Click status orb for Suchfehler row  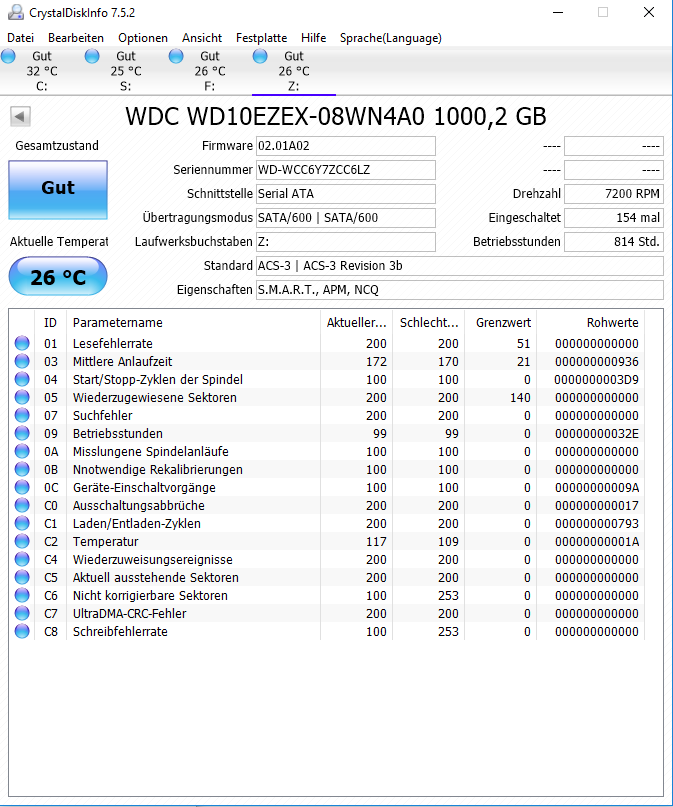pyautogui.click(x=22, y=415)
